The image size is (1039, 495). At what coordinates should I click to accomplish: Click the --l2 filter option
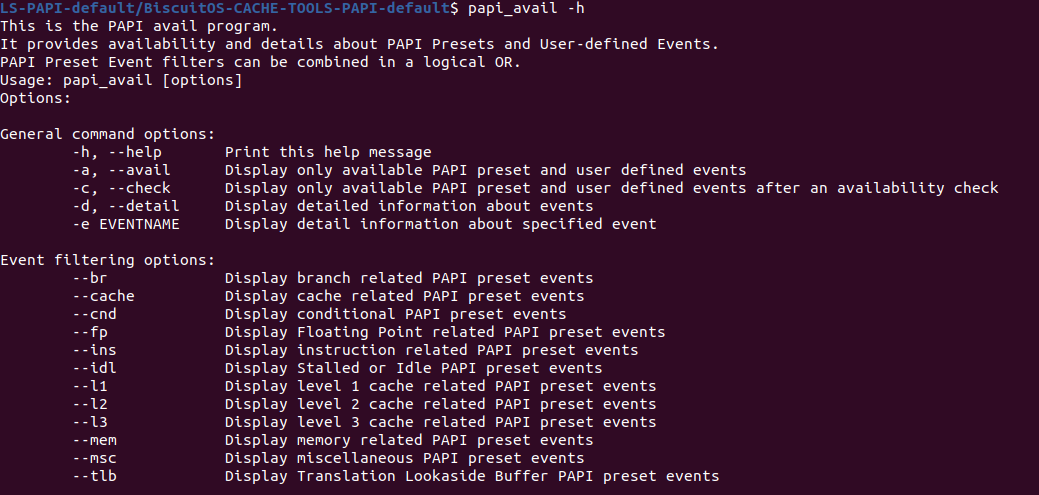click(x=90, y=404)
